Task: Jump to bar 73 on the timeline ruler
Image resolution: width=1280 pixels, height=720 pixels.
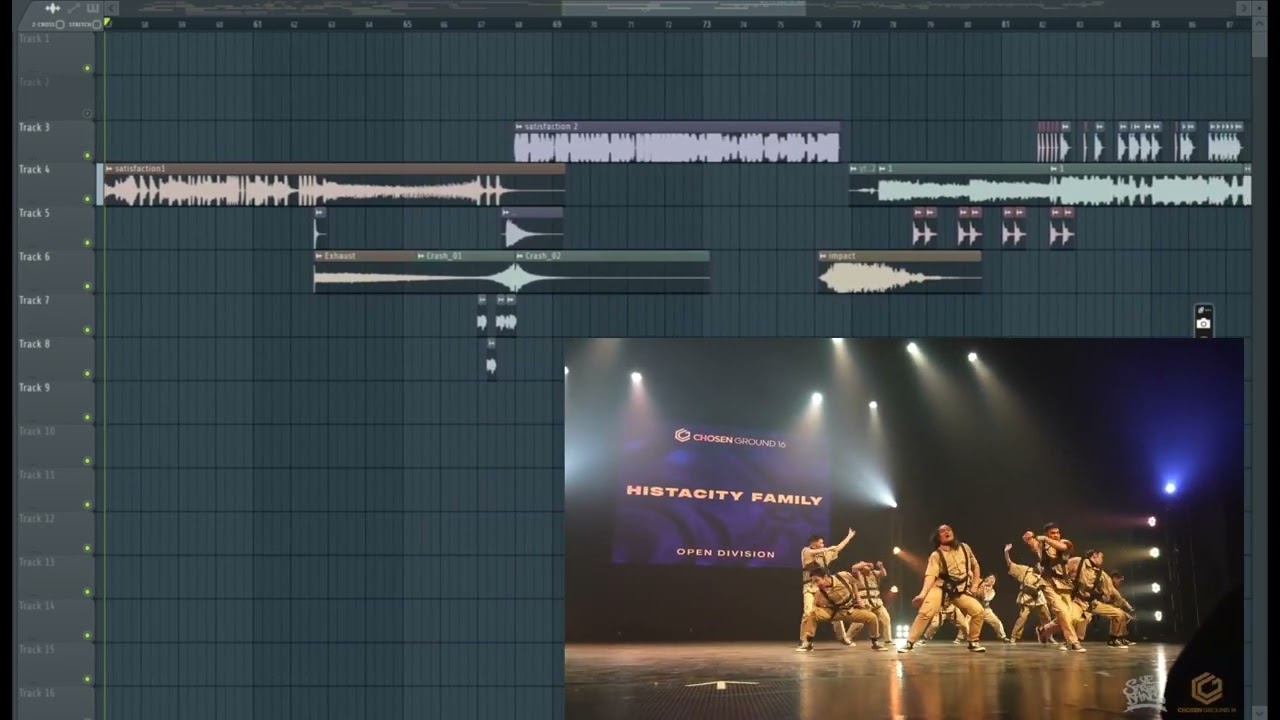Action: pyautogui.click(x=706, y=24)
